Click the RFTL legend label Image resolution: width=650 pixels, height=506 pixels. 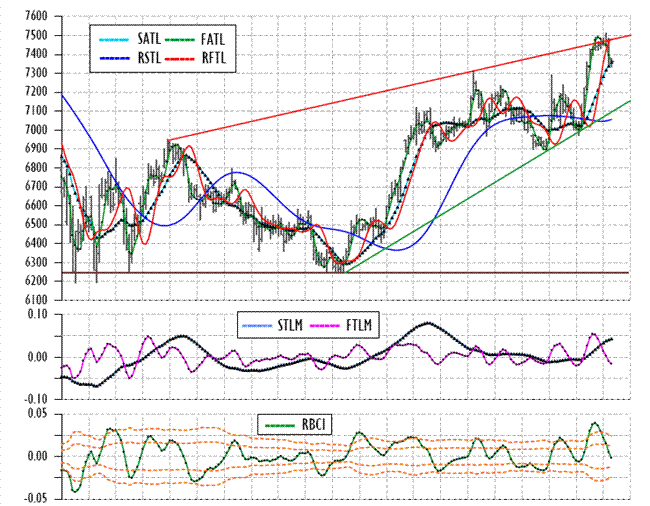214,58
